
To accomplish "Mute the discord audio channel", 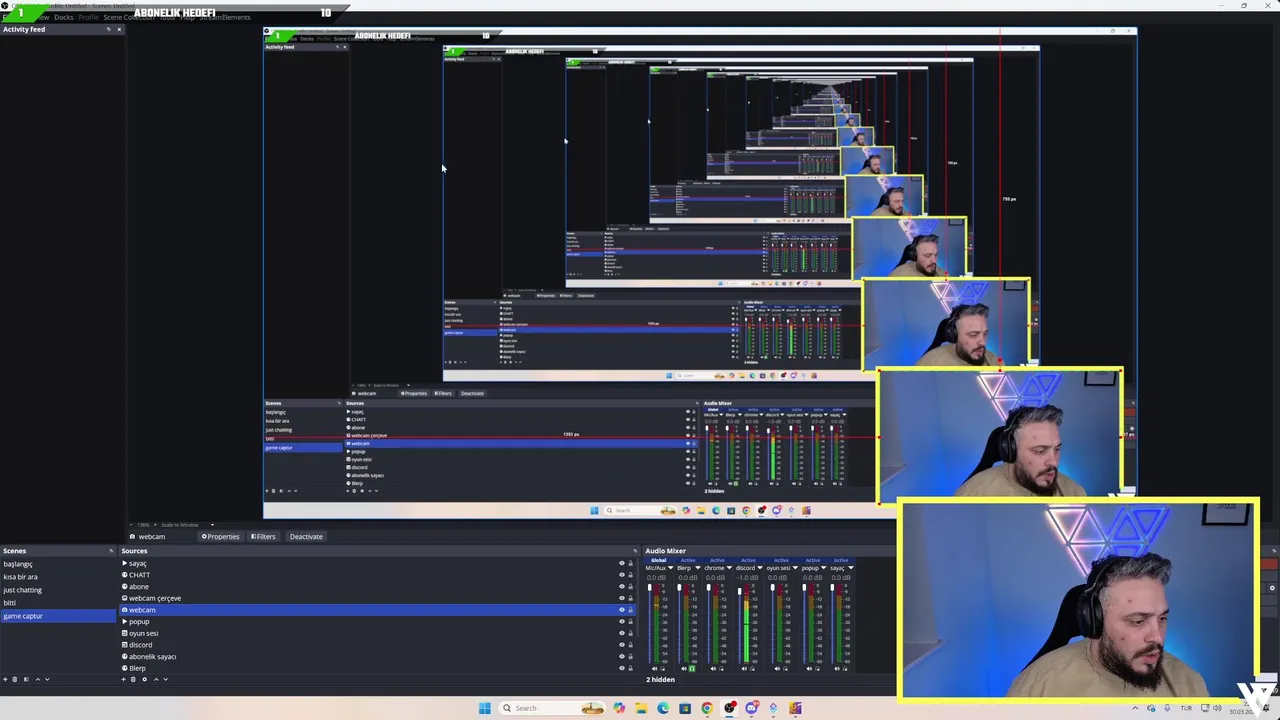I will (744, 669).
